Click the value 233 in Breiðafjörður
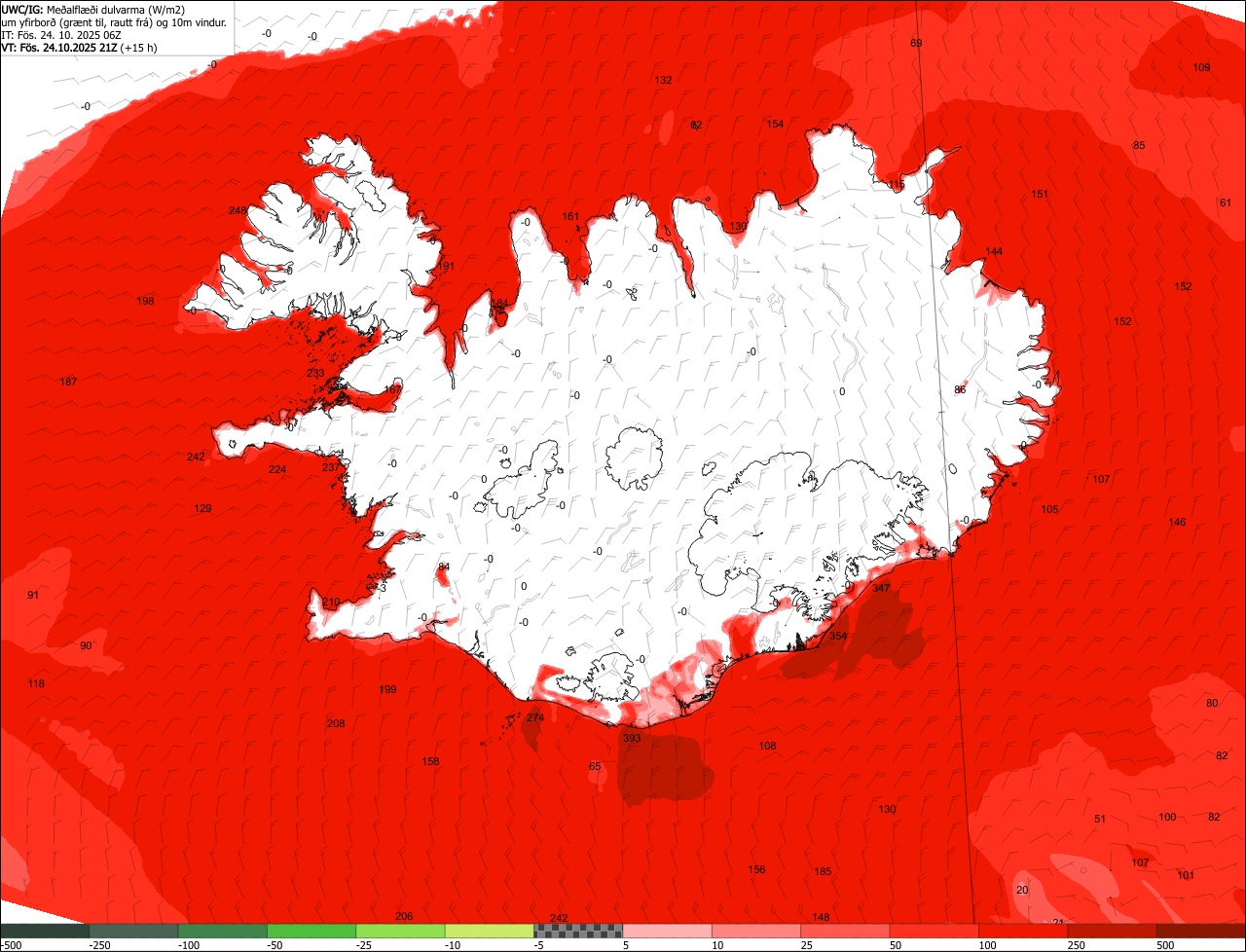 click(x=315, y=373)
